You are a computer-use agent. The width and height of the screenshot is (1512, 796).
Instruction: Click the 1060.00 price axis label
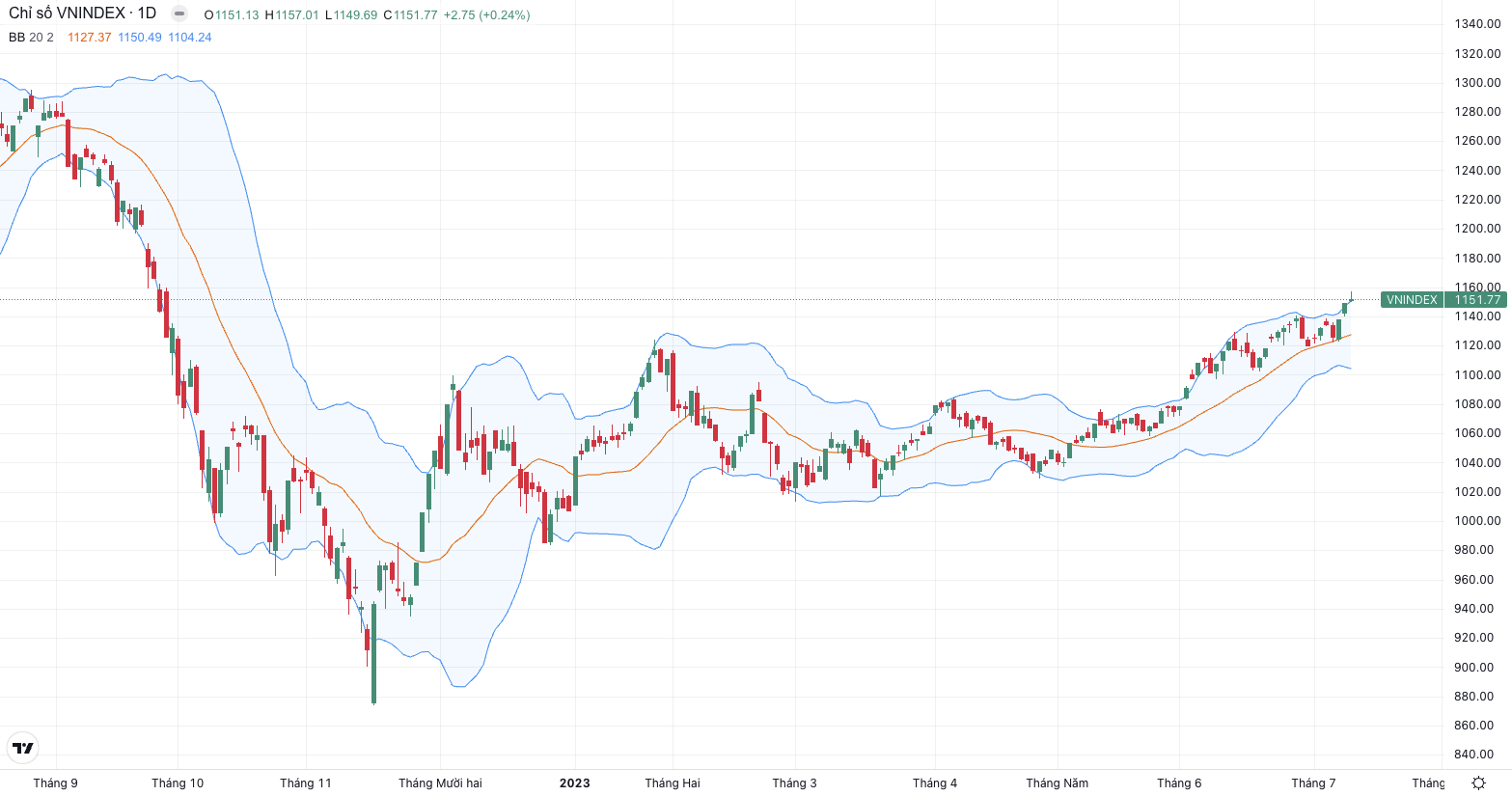click(x=1477, y=433)
